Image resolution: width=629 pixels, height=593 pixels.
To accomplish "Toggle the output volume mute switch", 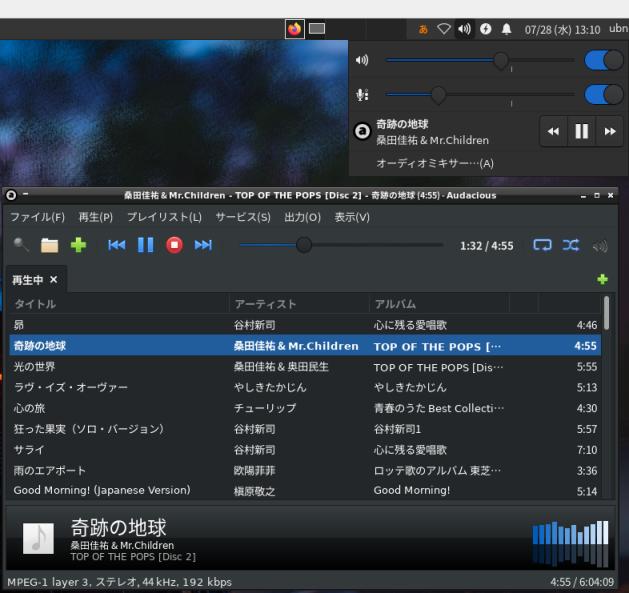I will click(x=604, y=60).
